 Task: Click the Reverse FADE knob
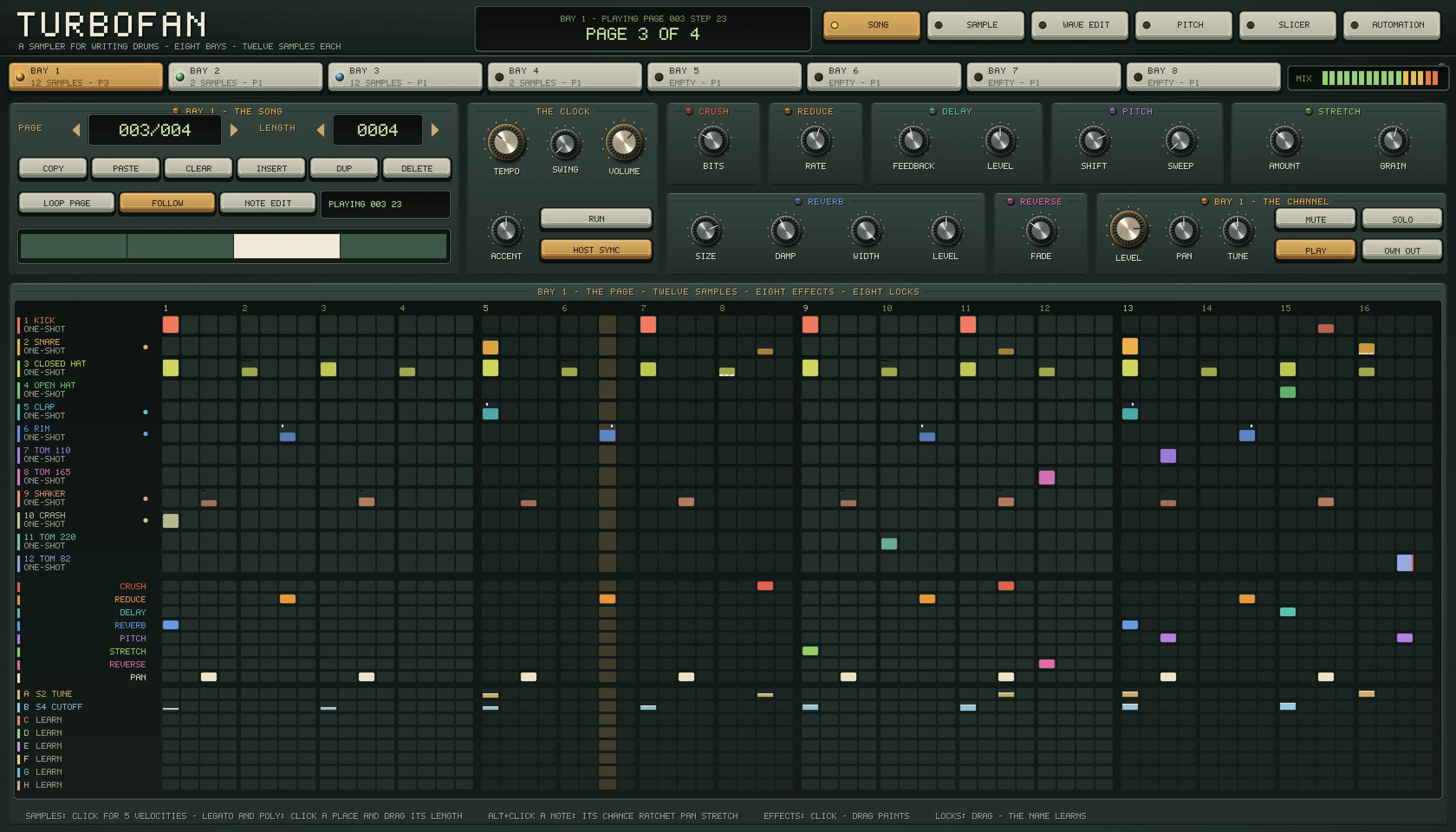click(x=1041, y=230)
